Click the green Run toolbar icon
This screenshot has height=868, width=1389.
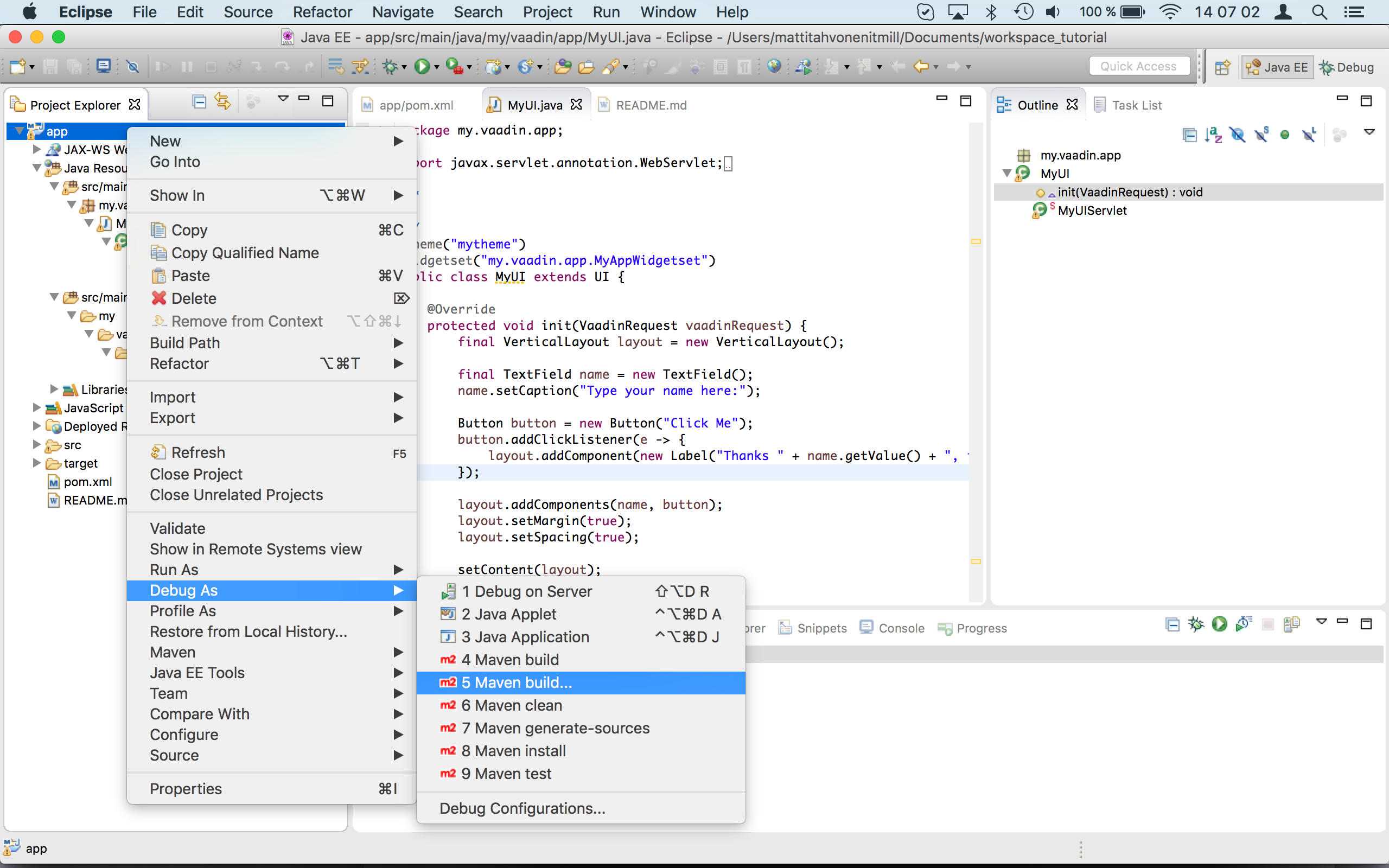pos(422,67)
